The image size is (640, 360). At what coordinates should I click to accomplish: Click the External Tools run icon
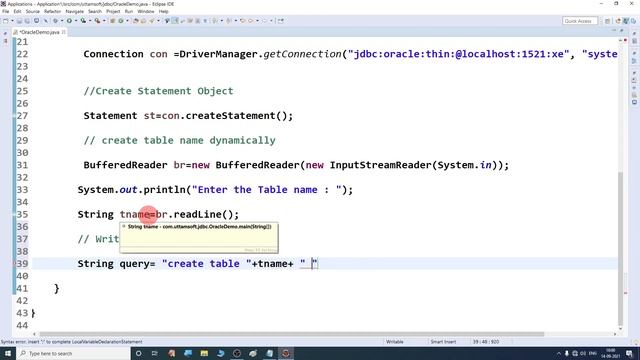97,21
